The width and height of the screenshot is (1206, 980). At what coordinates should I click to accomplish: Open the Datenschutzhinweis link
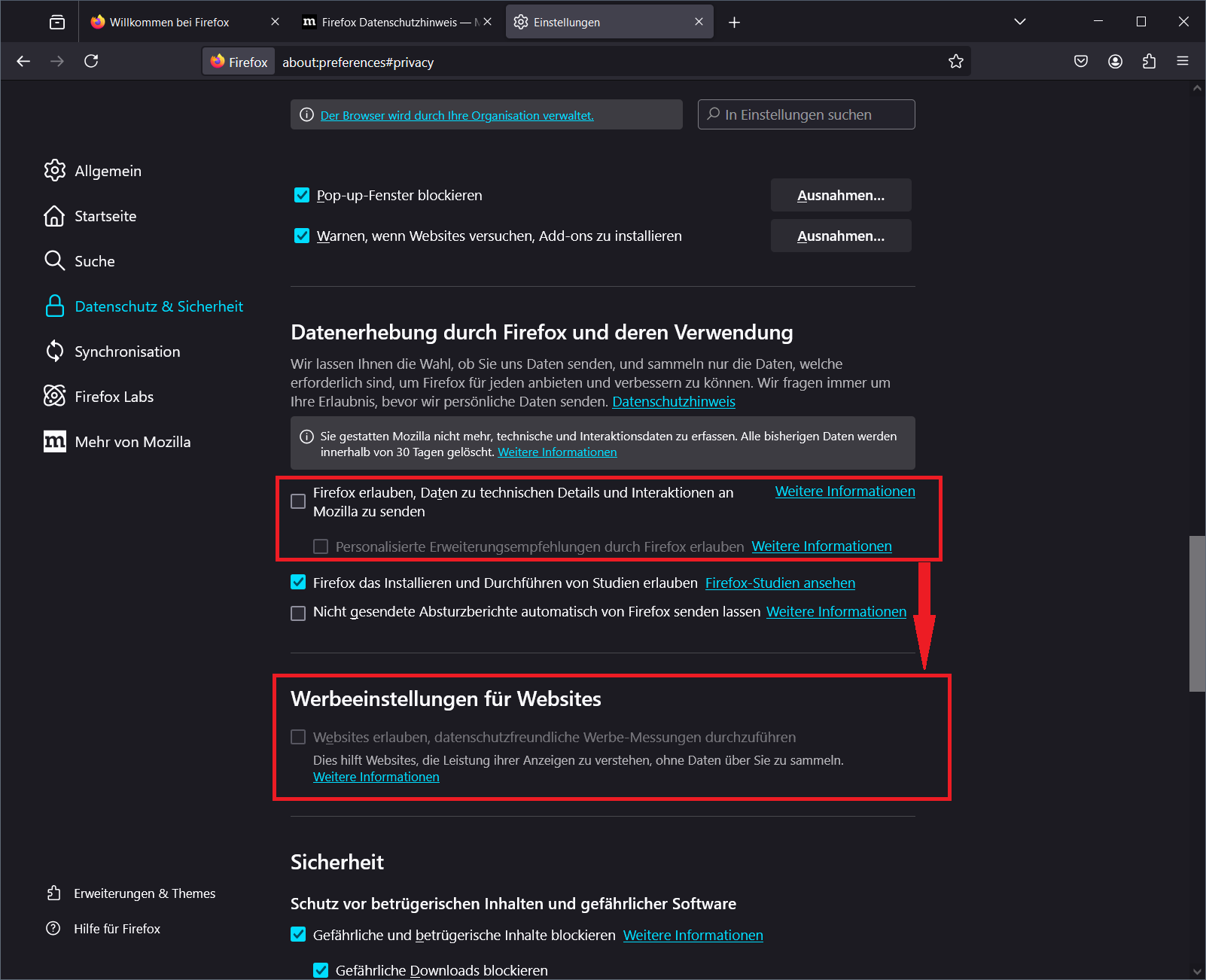pyautogui.click(x=674, y=402)
